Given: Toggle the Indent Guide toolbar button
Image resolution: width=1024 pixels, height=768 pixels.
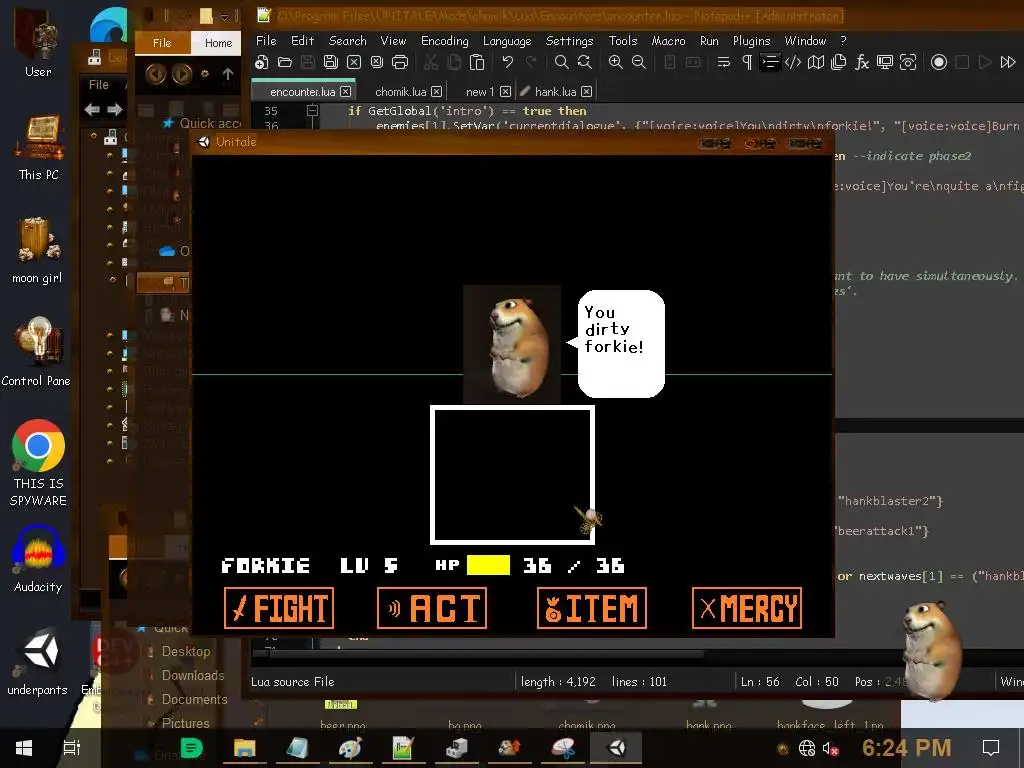Looking at the screenshot, I should [x=770, y=62].
